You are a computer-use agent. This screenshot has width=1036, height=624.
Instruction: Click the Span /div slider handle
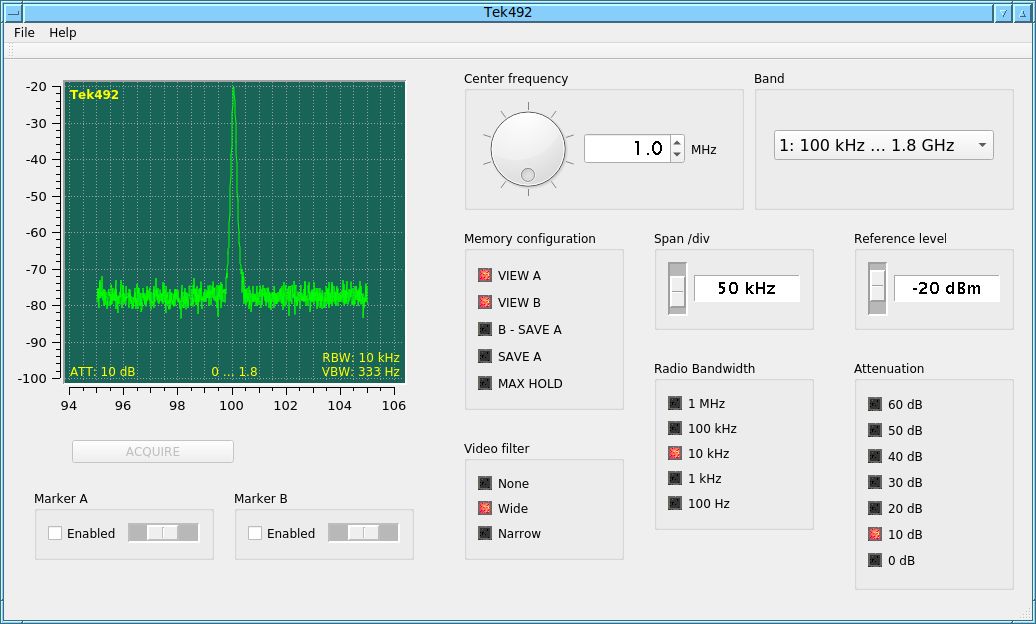[677, 289]
